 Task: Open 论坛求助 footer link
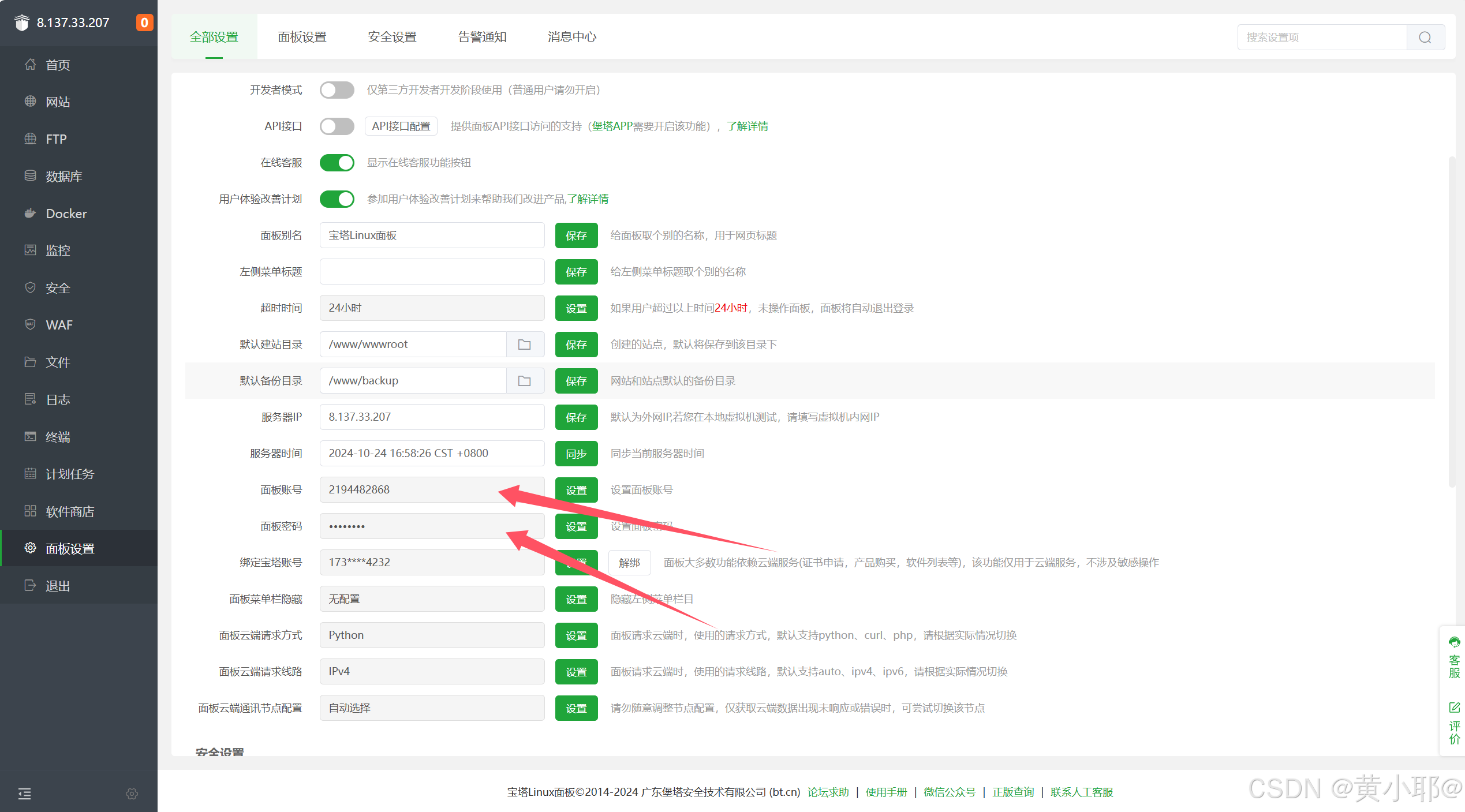point(828,792)
